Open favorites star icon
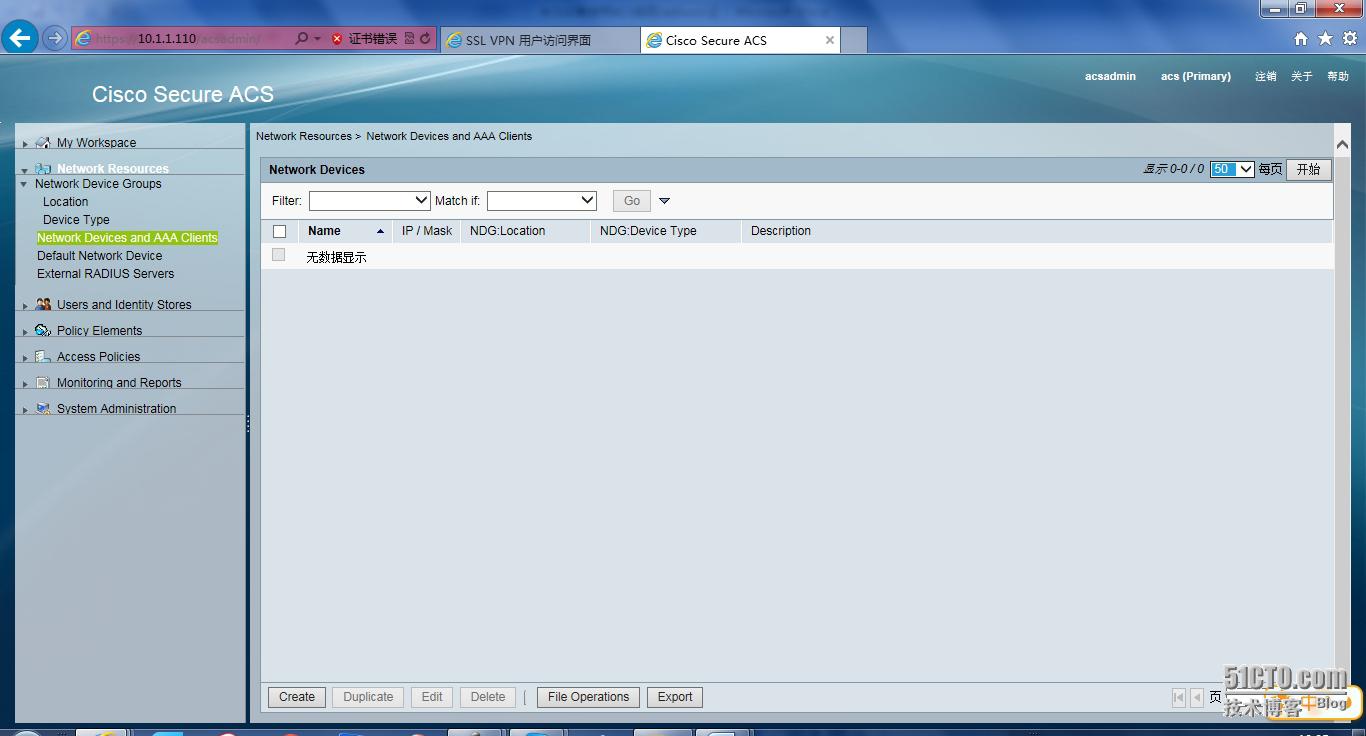The width and height of the screenshot is (1366, 736). tap(1325, 38)
